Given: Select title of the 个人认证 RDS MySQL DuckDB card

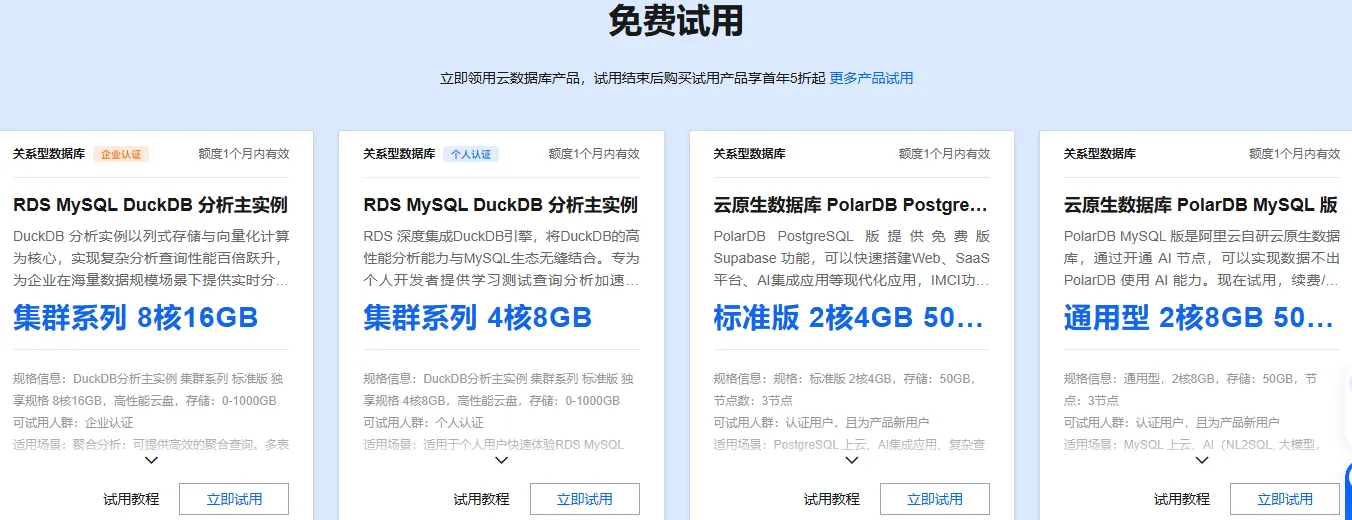Looking at the screenshot, I should (x=500, y=205).
